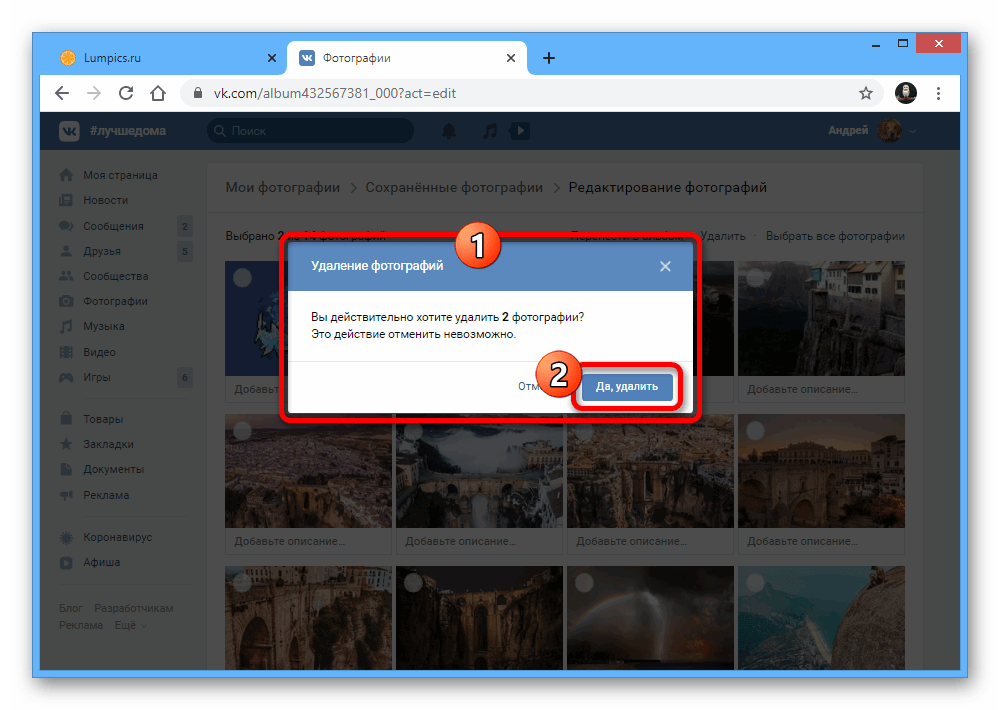This screenshot has width=1000, height=710.
Task: Toggle selection circle on rainbow photo
Action: pos(584,583)
